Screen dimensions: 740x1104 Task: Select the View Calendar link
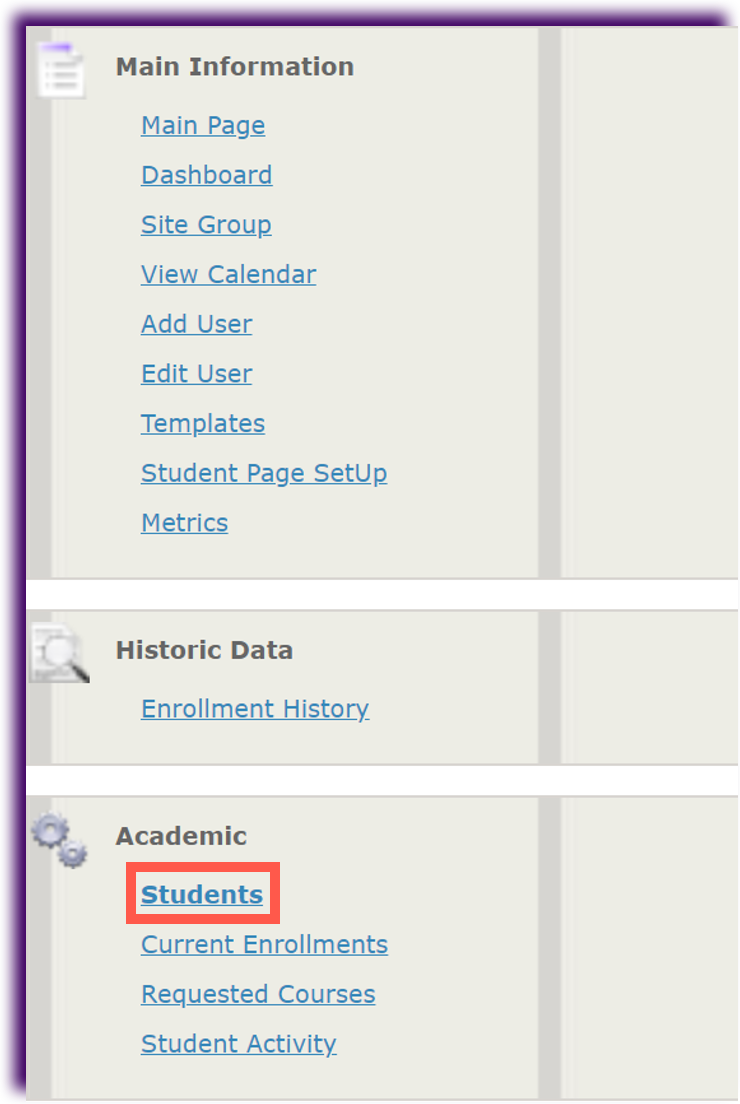click(228, 275)
